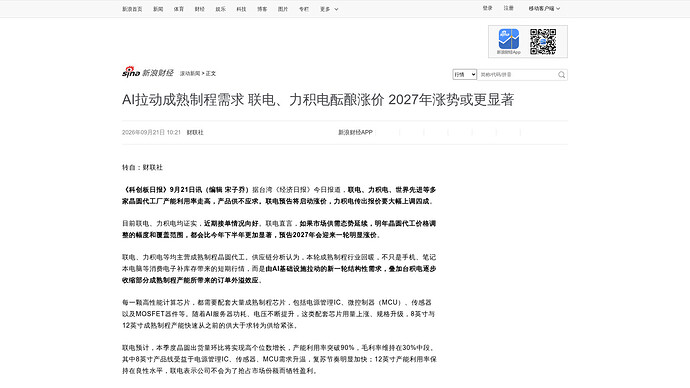The image size is (690, 388).
Task: Click the paragraph starting 联电、力积电等均主营
Action: pos(279,268)
